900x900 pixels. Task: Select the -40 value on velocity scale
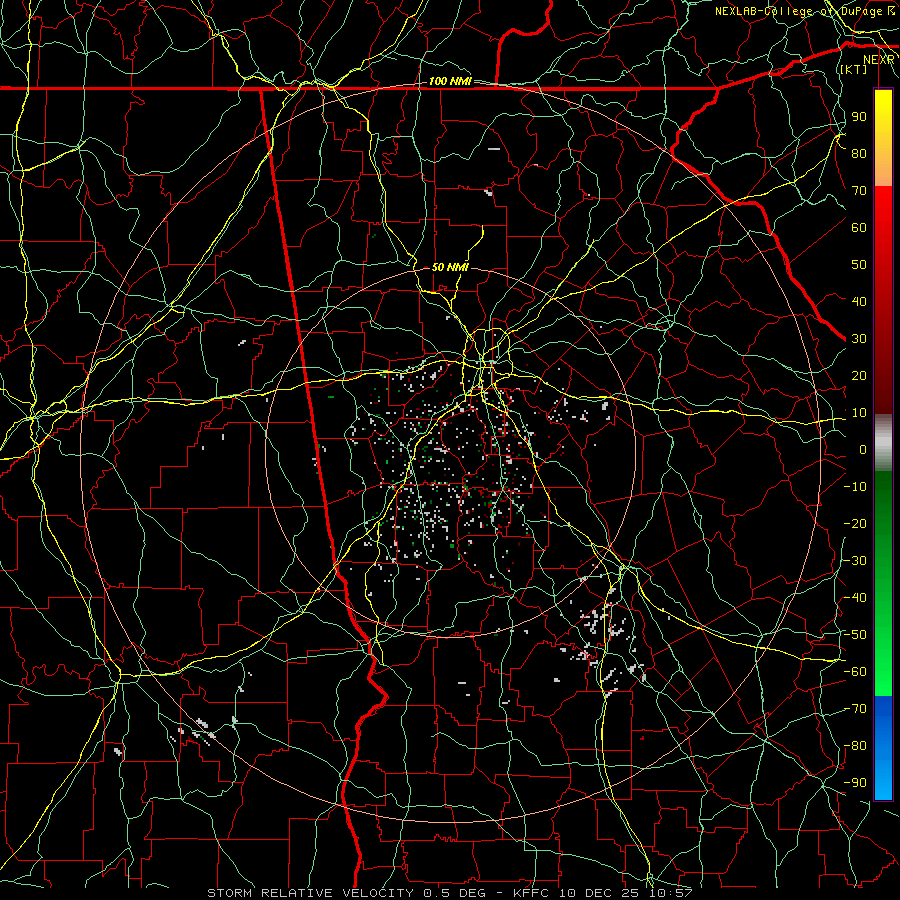click(x=855, y=598)
